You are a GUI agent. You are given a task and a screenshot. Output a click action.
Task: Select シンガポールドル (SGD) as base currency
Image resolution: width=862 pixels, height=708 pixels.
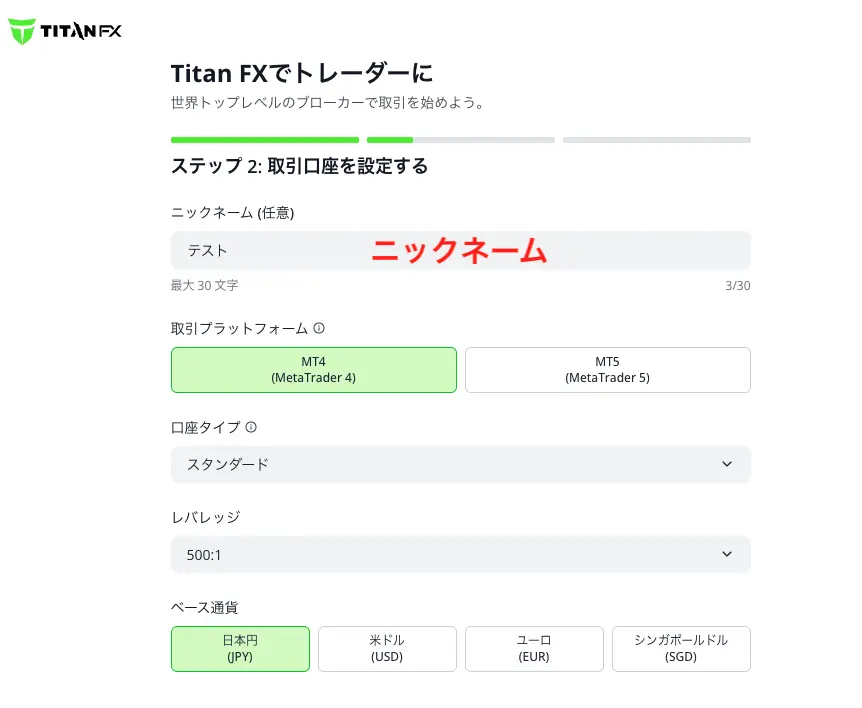pyautogui.click(x=681, y=648)
